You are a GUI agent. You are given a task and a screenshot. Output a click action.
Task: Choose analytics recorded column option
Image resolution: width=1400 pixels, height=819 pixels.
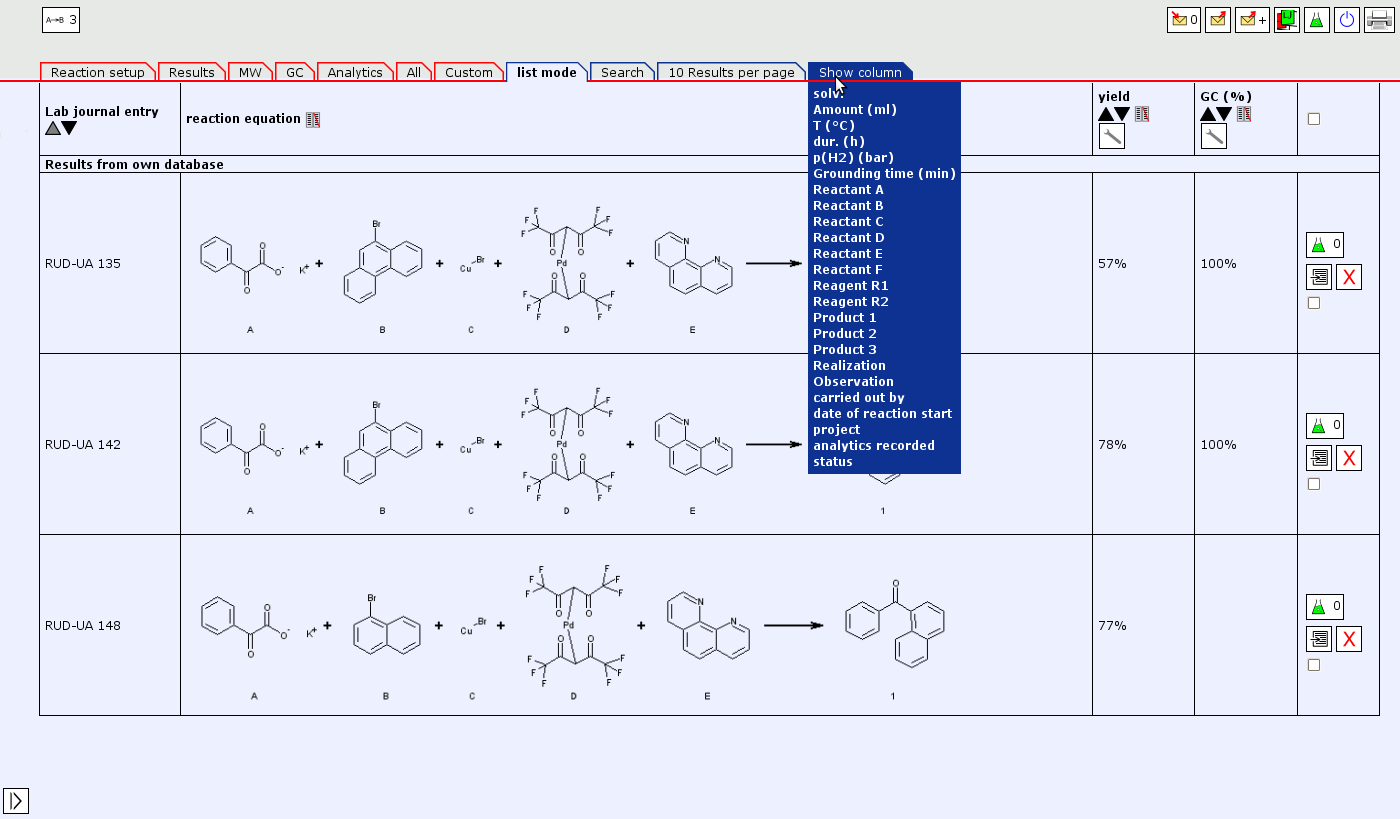pos(874,446)
